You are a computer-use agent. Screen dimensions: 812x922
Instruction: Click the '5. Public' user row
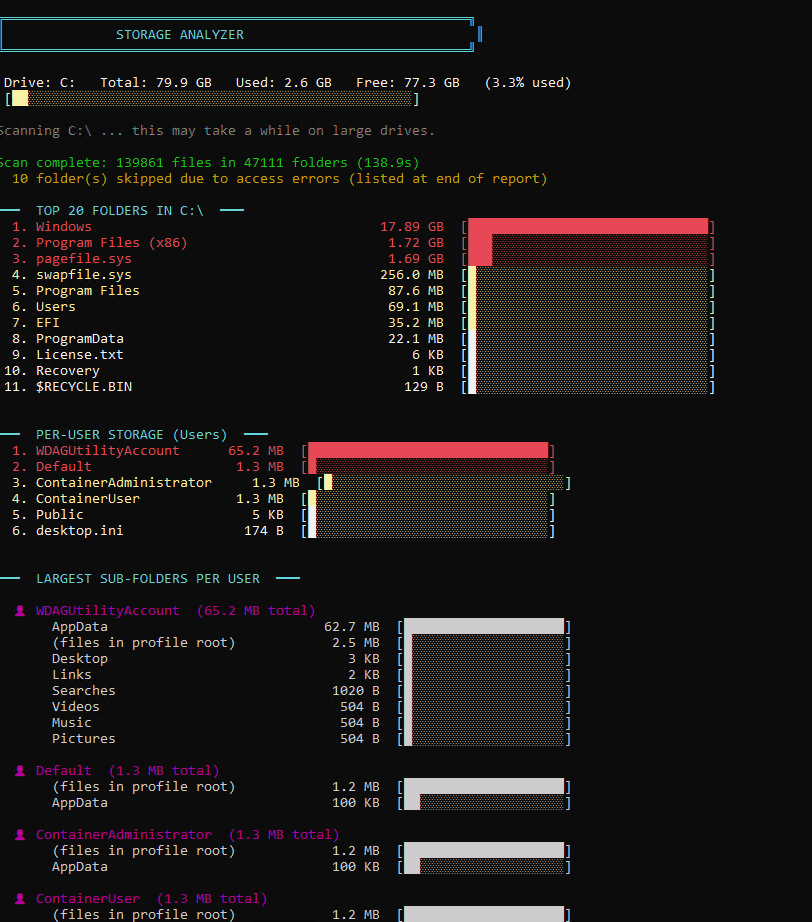tap(283, 515)
